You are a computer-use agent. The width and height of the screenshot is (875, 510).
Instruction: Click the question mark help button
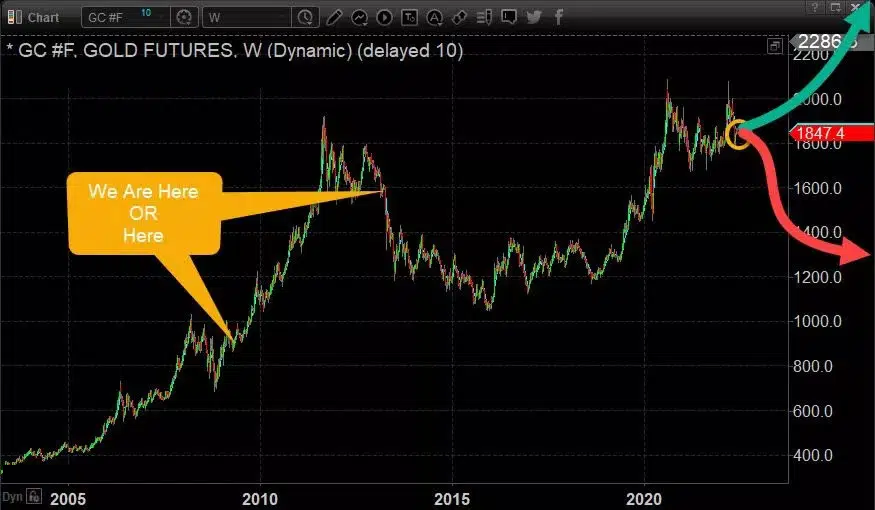click(815, 7)
